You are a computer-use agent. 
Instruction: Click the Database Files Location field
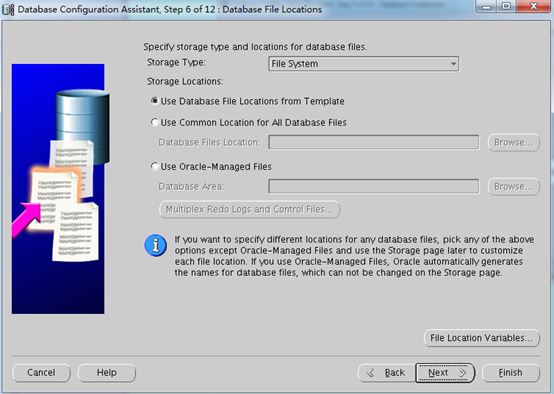(x=374, y=142)
